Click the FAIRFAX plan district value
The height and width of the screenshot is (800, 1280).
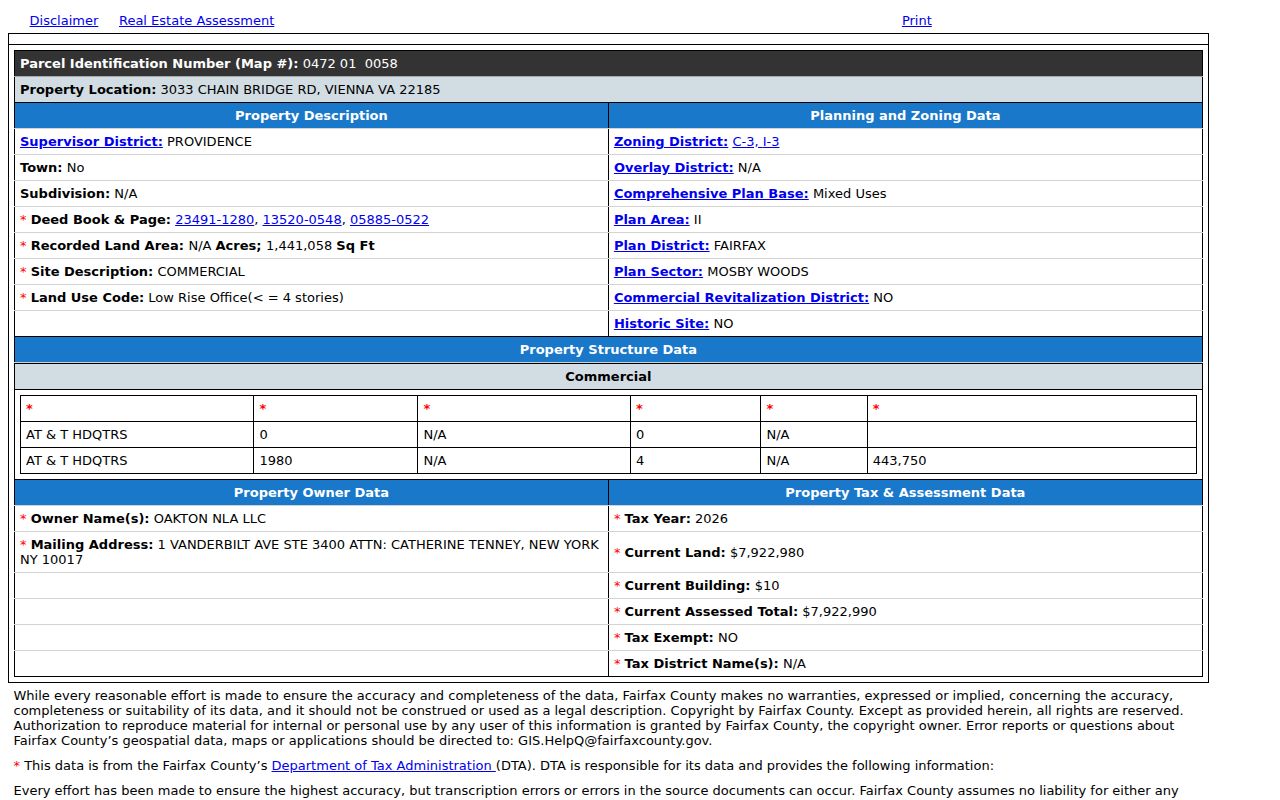click(x=740, y=245)
